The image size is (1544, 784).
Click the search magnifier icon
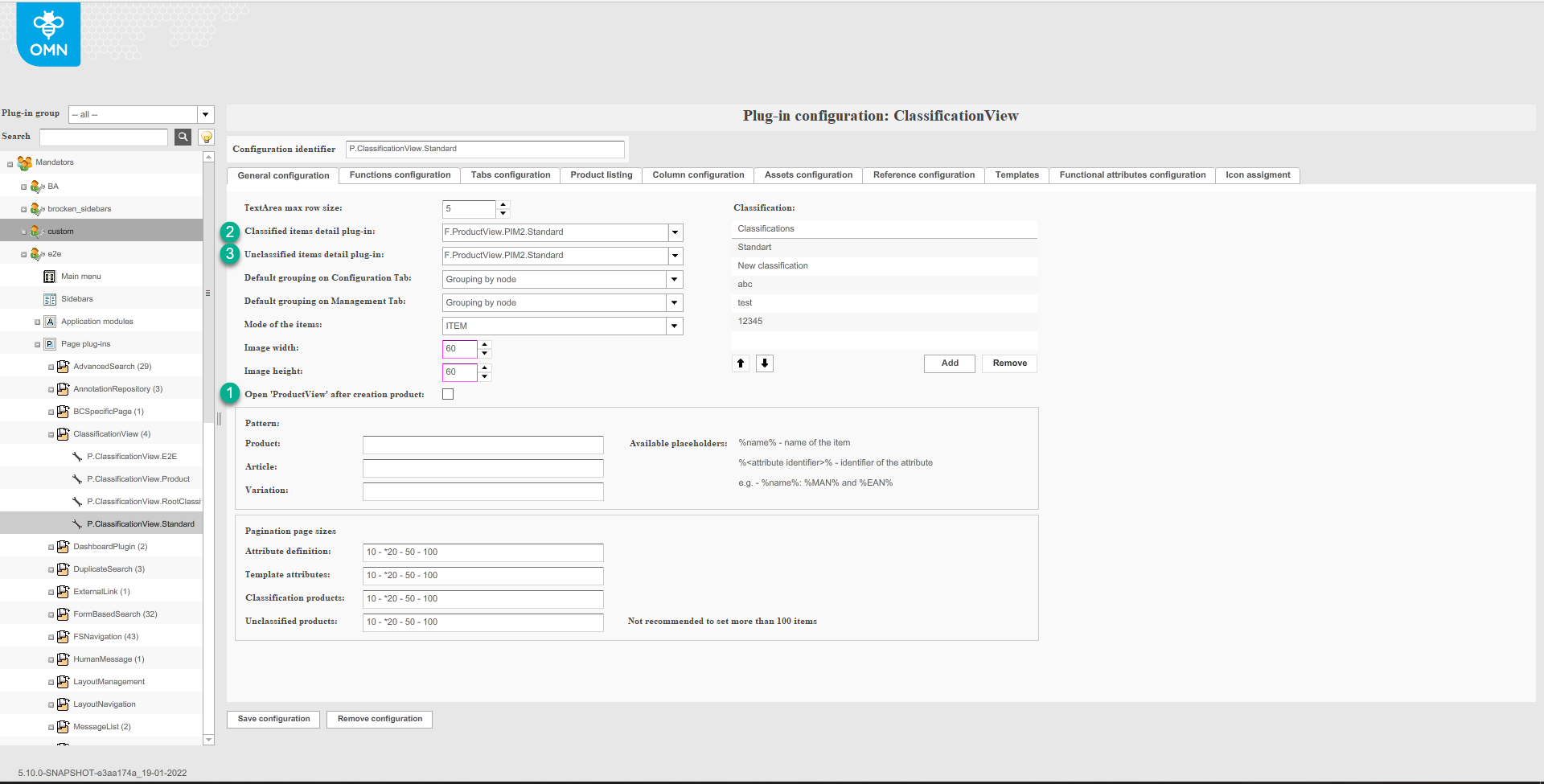(183, 137)
